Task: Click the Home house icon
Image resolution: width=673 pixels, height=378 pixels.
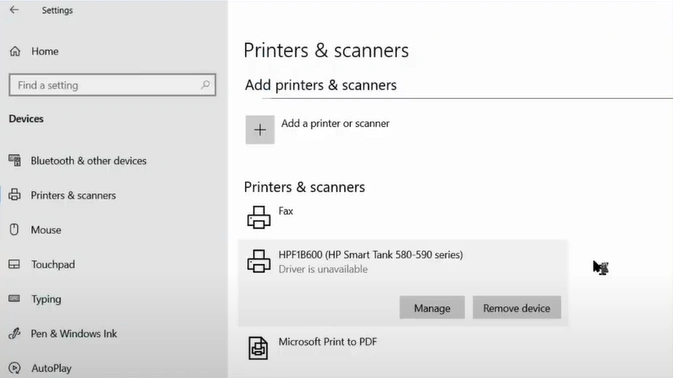Action: pos(15,51)
